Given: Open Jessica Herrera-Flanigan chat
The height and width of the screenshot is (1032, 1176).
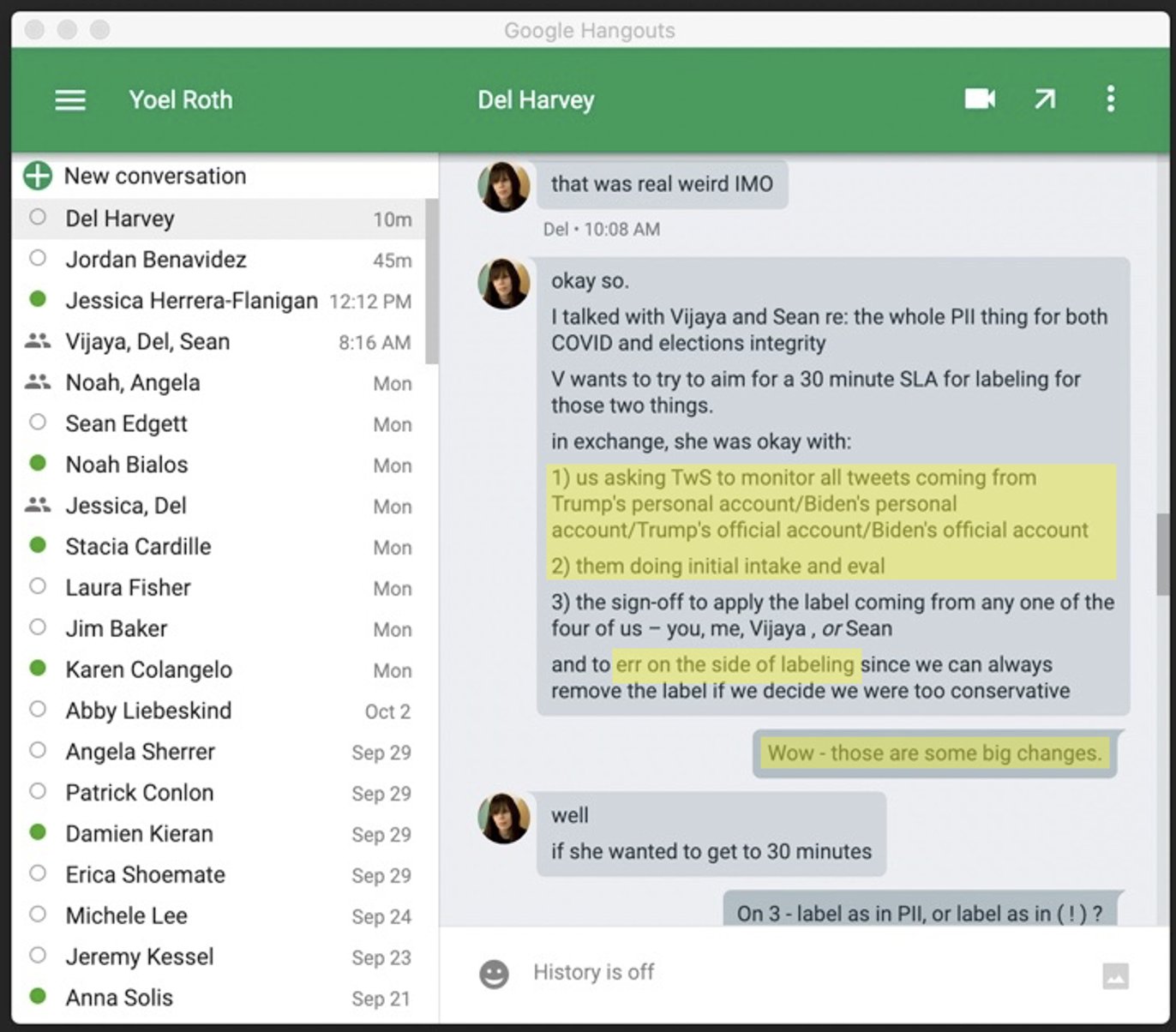Looking at the screenshot, I should click(219, 301).
